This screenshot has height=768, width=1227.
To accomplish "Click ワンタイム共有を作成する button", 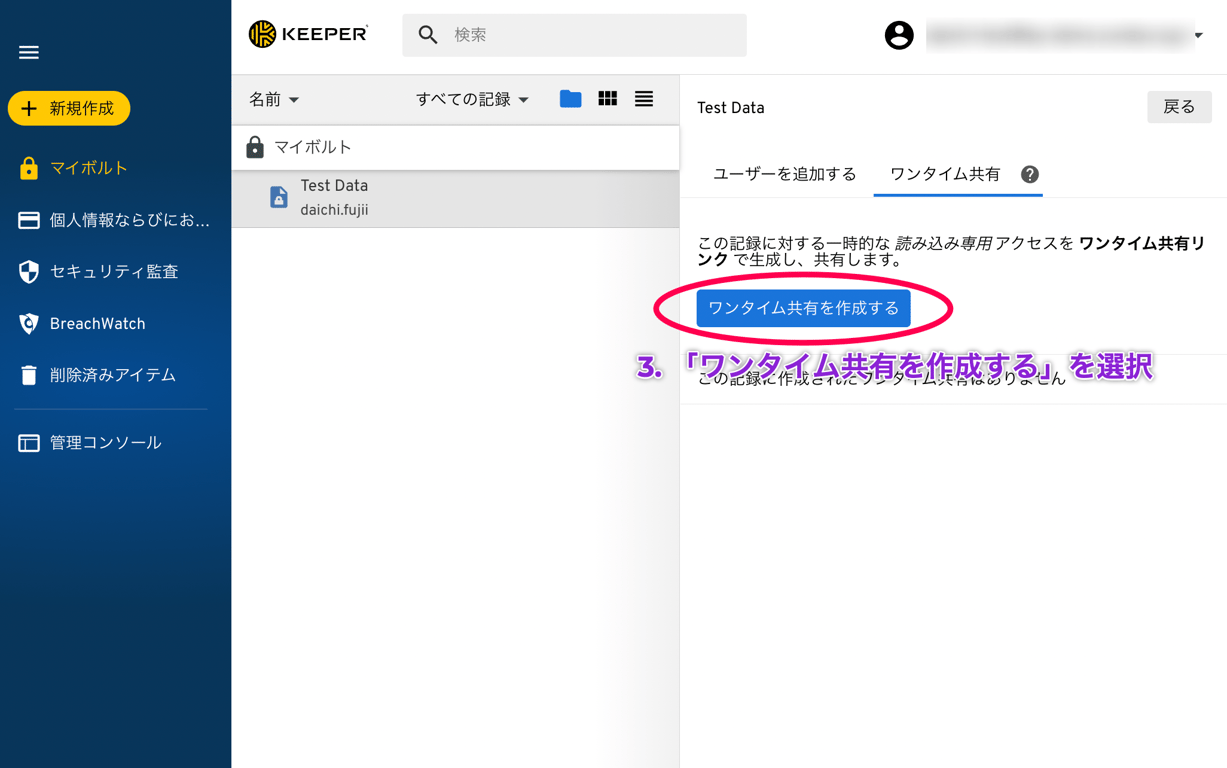I will point(802,309).
